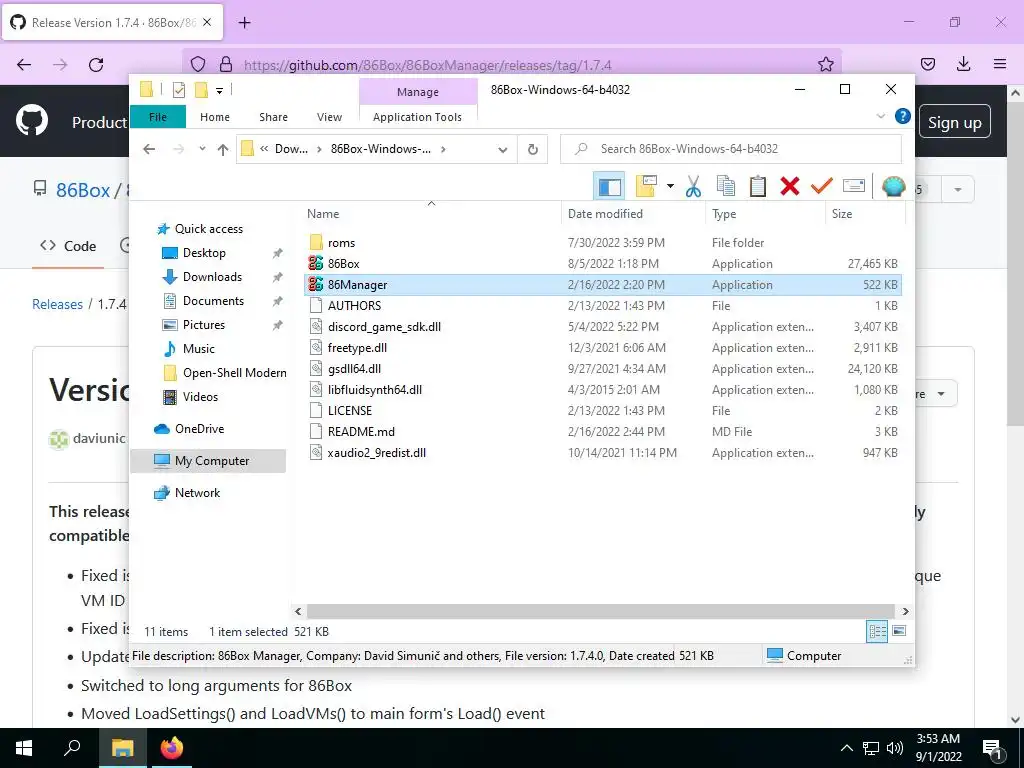Select My Computer in navigation pane
Screen dimensions: 1024x768
point(208,461)
